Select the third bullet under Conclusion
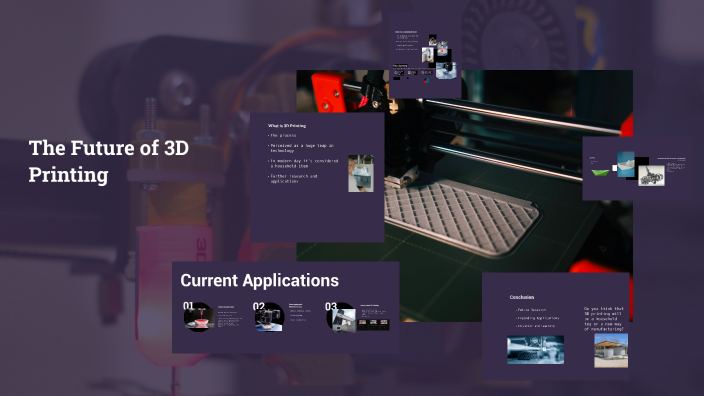 [535, 326]
